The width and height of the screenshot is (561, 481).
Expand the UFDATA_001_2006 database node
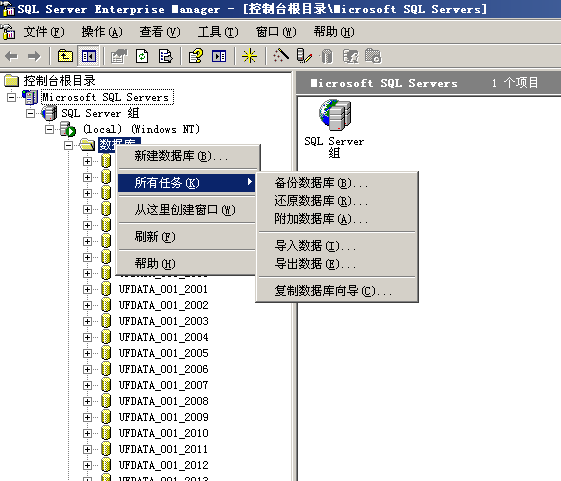pyautogui.click(x=87, y=369)
